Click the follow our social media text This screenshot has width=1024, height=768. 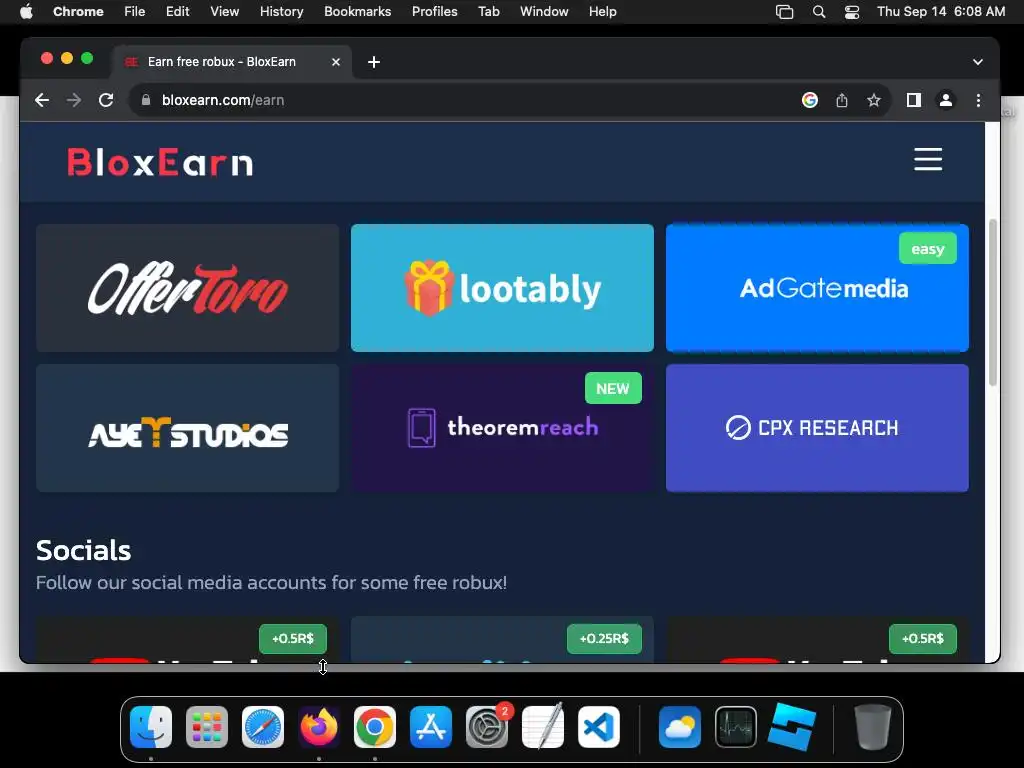coord(271,583)
